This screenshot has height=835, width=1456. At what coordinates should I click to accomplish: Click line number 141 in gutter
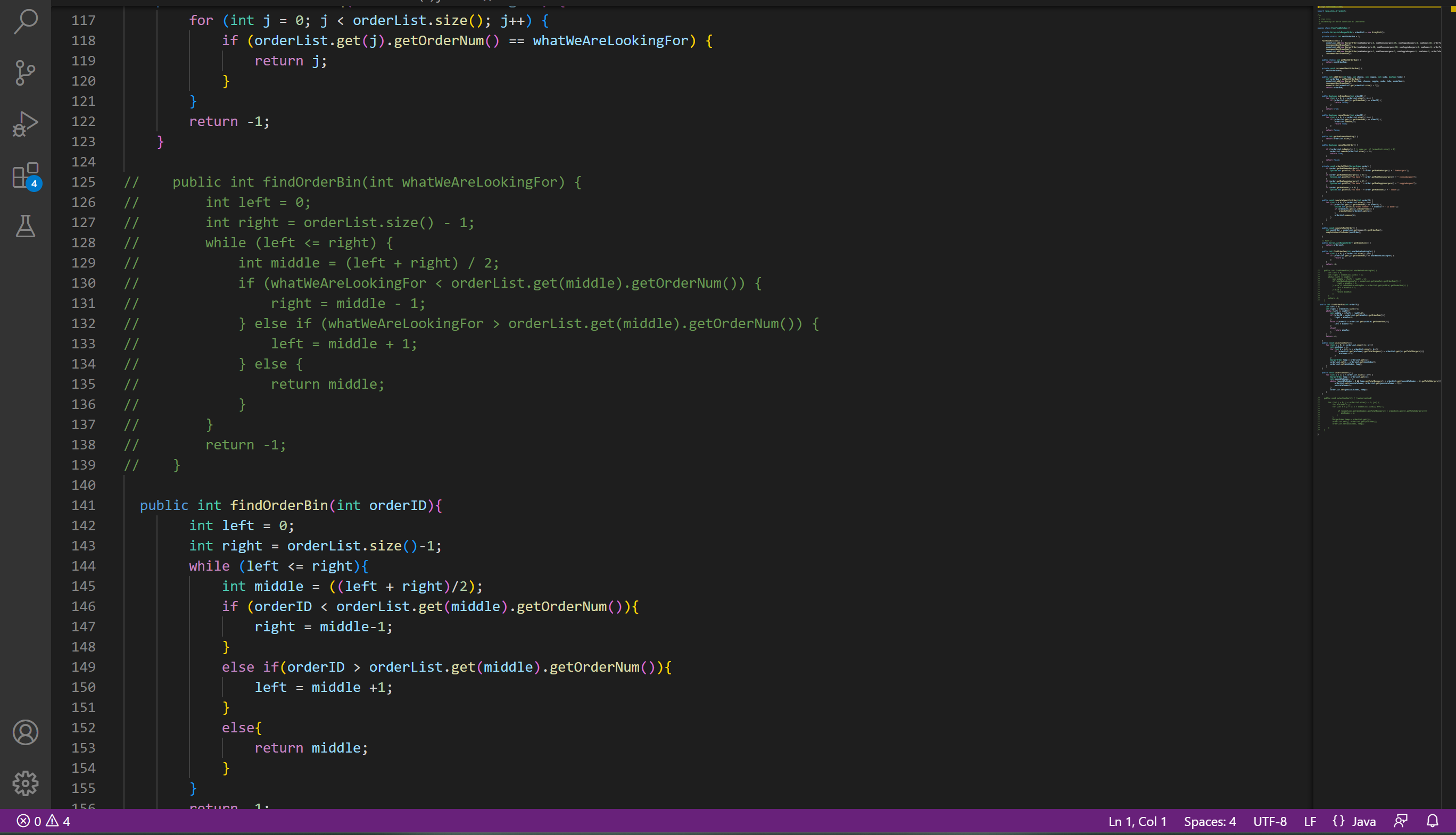tap(84, 505)
